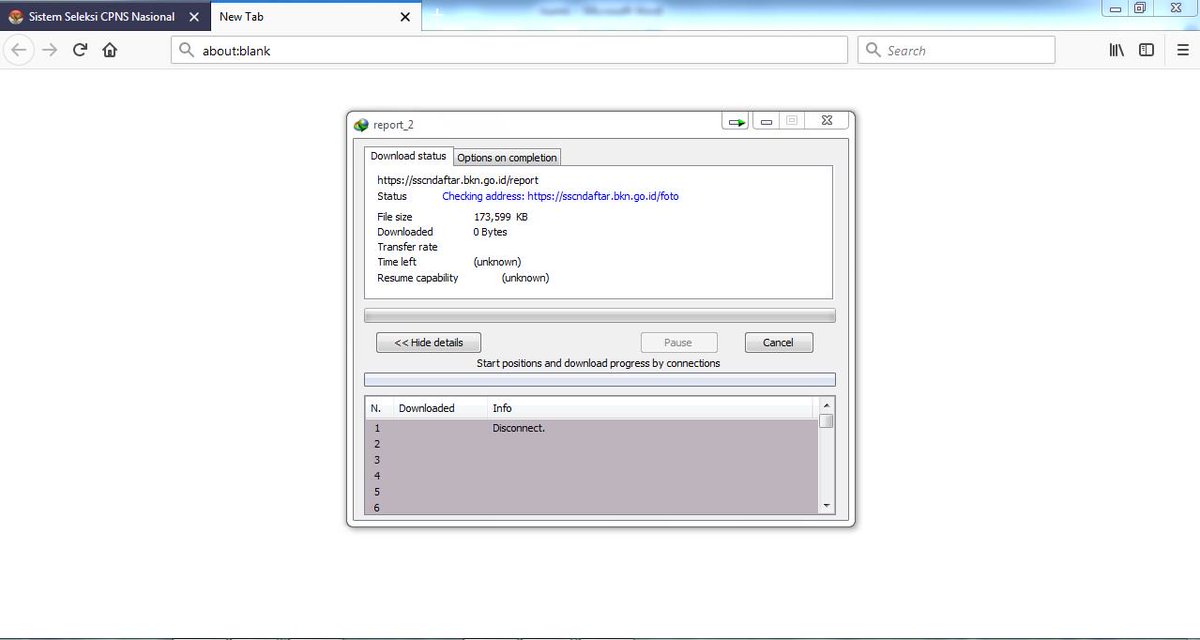The height and width of the screenshot is (640, 1200).
Task: Click the browser Search field
Action: pos(956,50)
